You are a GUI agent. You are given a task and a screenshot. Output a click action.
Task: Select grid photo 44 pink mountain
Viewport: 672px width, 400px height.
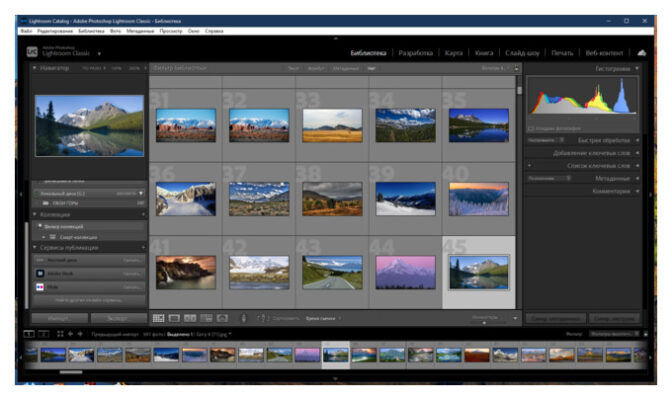[x=405, y=272]
